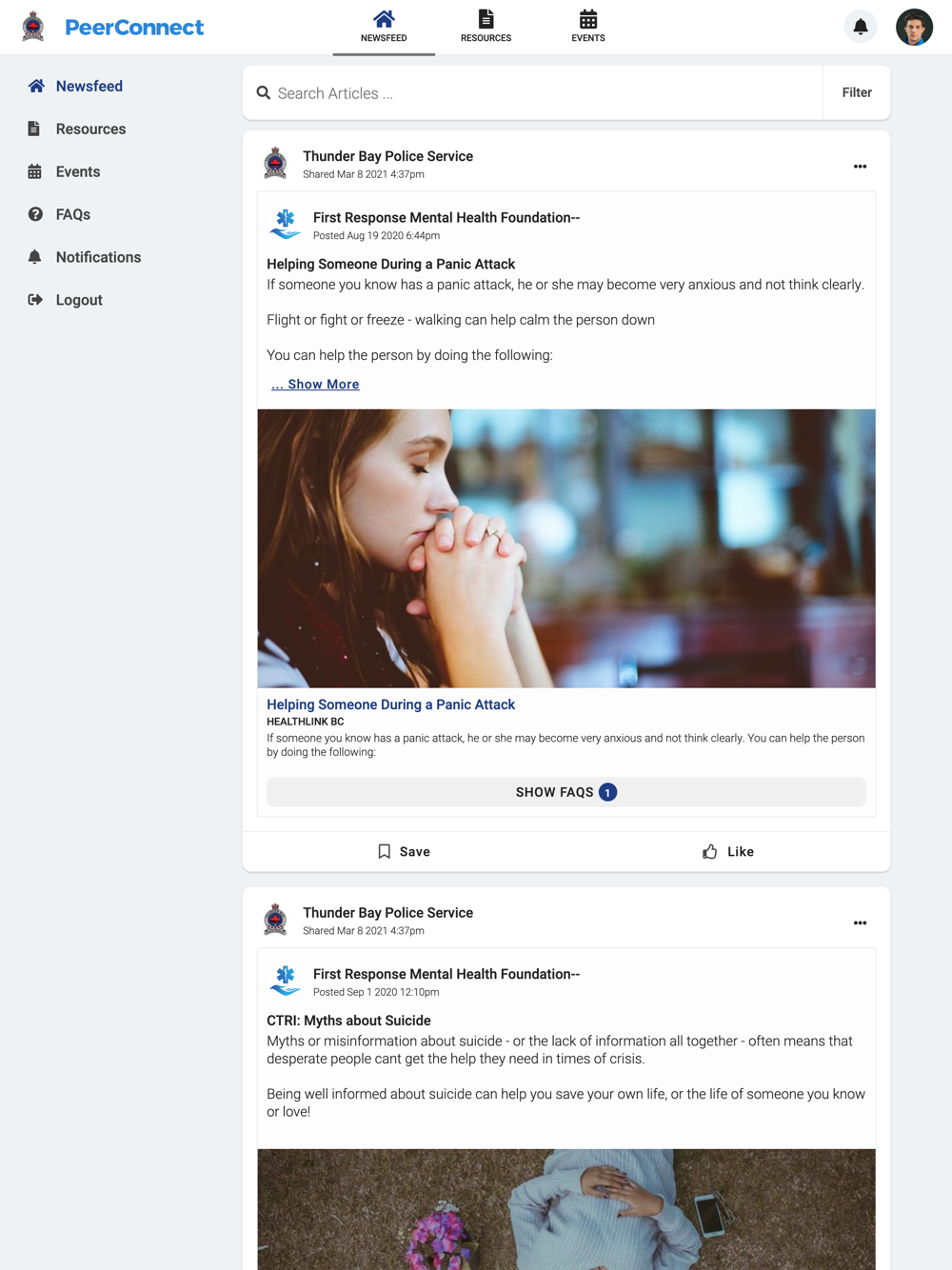Select Newsfeed in the sidebar

[x=76, y=86]
